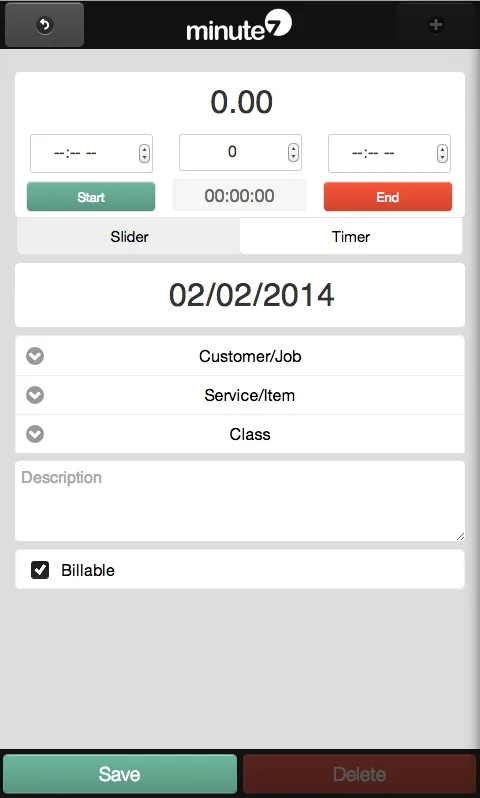Open the Class dropdown list
The width and height of the screenshot is (480, 798).
[x=240, y=434]
